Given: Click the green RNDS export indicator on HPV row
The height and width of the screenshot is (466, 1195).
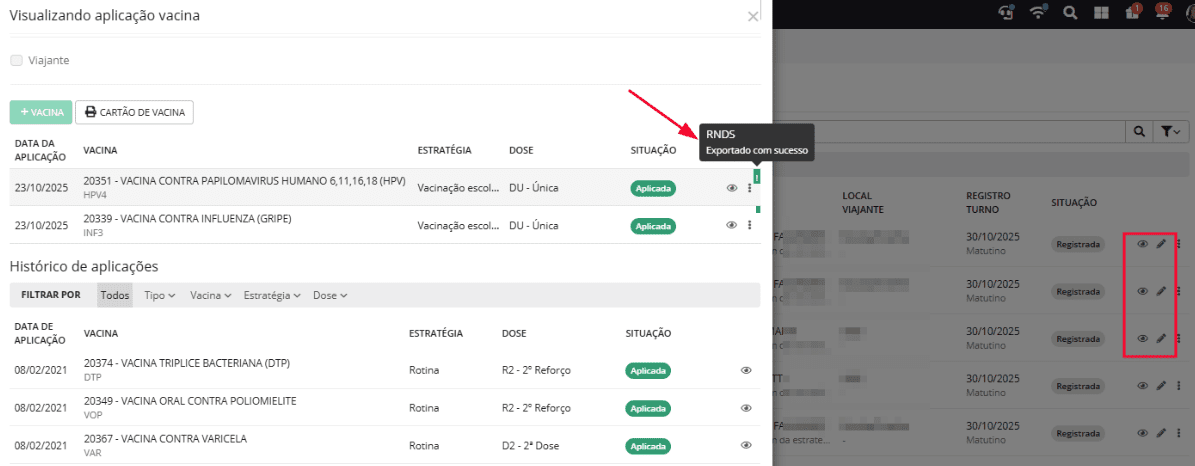Looking at the screenshot, I should [757, 177].
